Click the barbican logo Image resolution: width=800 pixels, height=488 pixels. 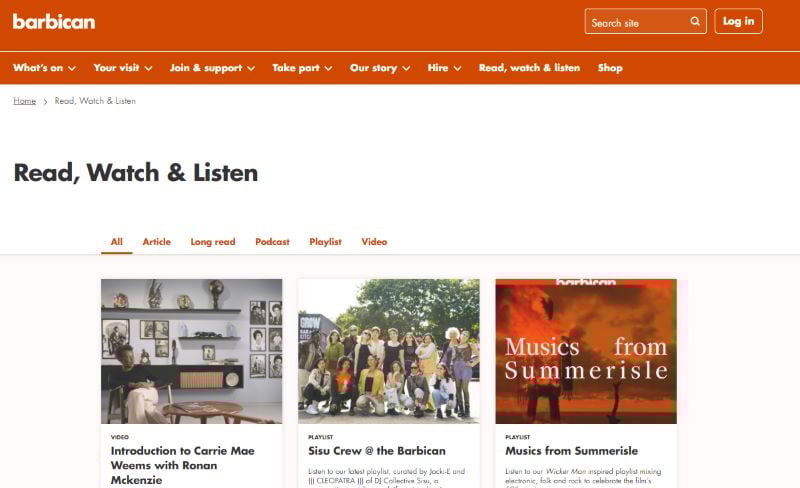(54, 21)
